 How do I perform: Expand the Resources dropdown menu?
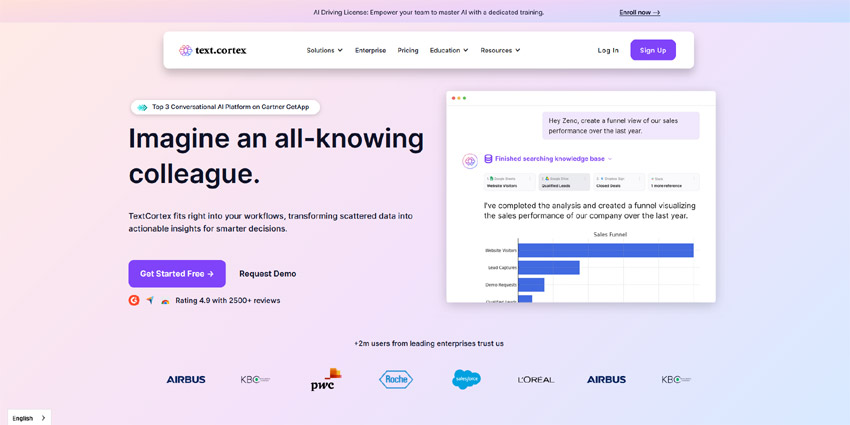(500, 50)
